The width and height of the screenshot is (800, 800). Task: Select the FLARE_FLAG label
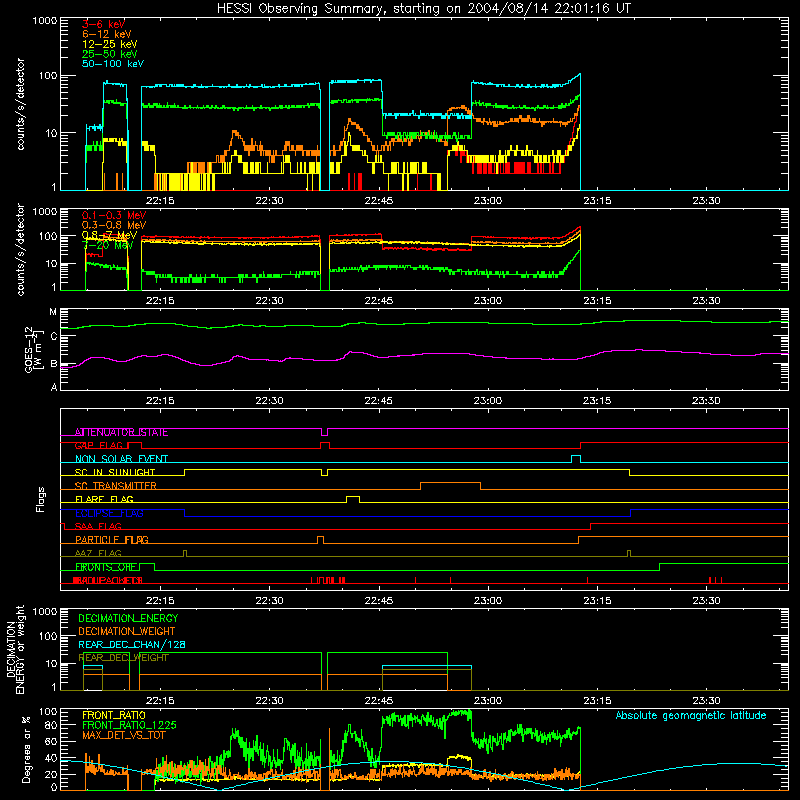pos(104,499)
